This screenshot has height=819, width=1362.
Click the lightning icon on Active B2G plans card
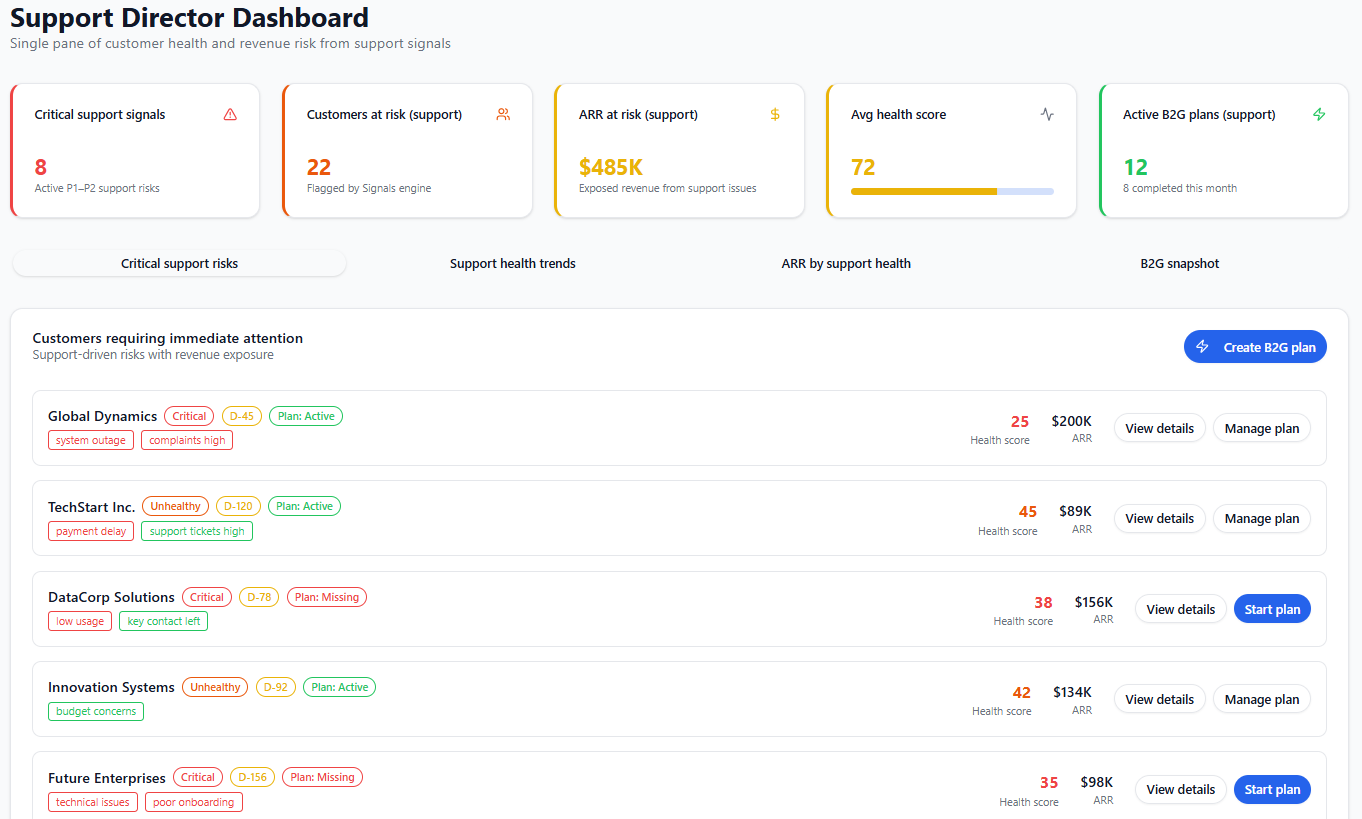[x=1319, y=115]
